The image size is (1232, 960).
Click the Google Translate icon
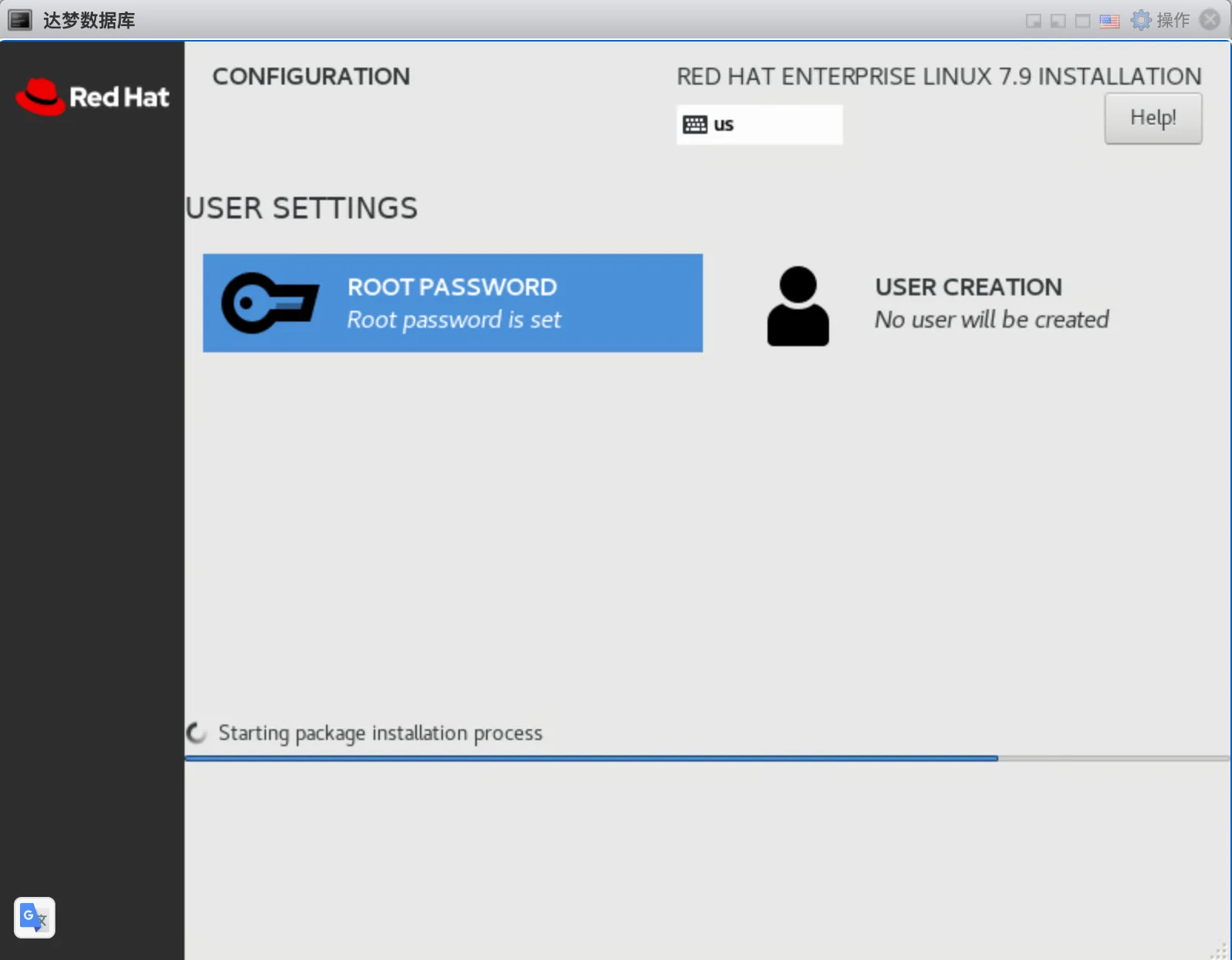coord(34,917)
